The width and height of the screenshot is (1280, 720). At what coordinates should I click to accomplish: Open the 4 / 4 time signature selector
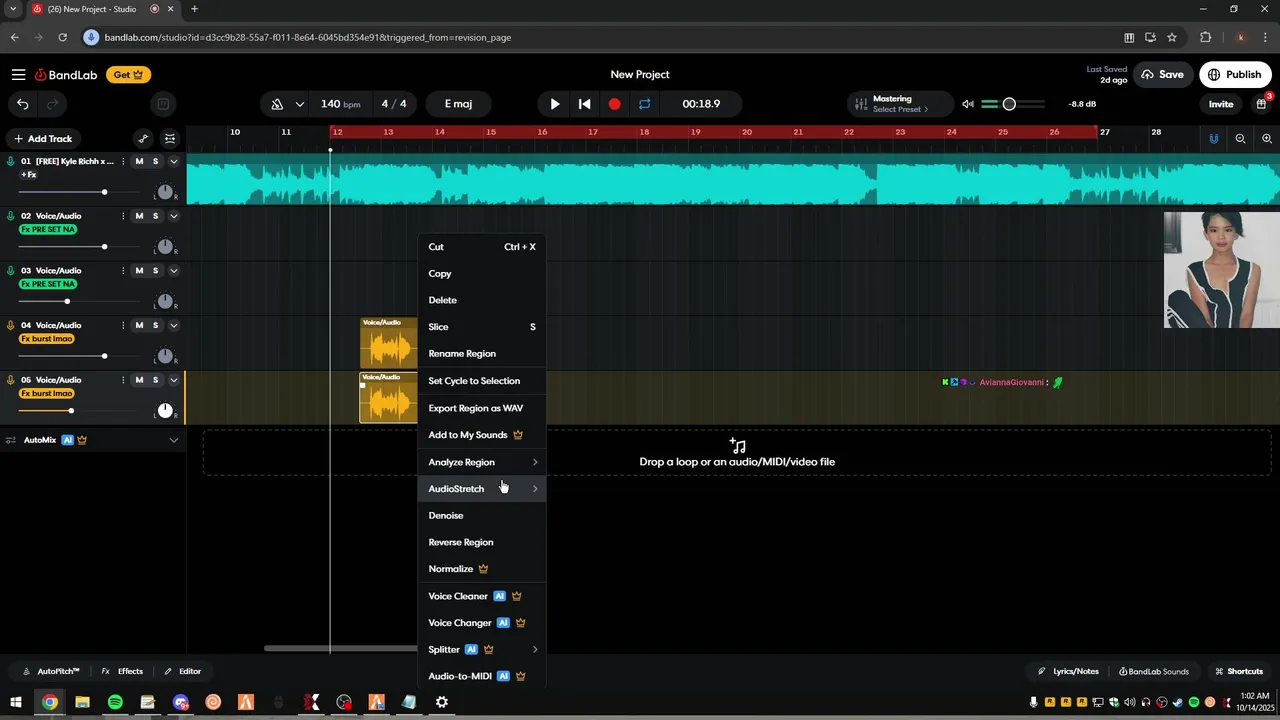pyautogui.click(x=394, y=104)
